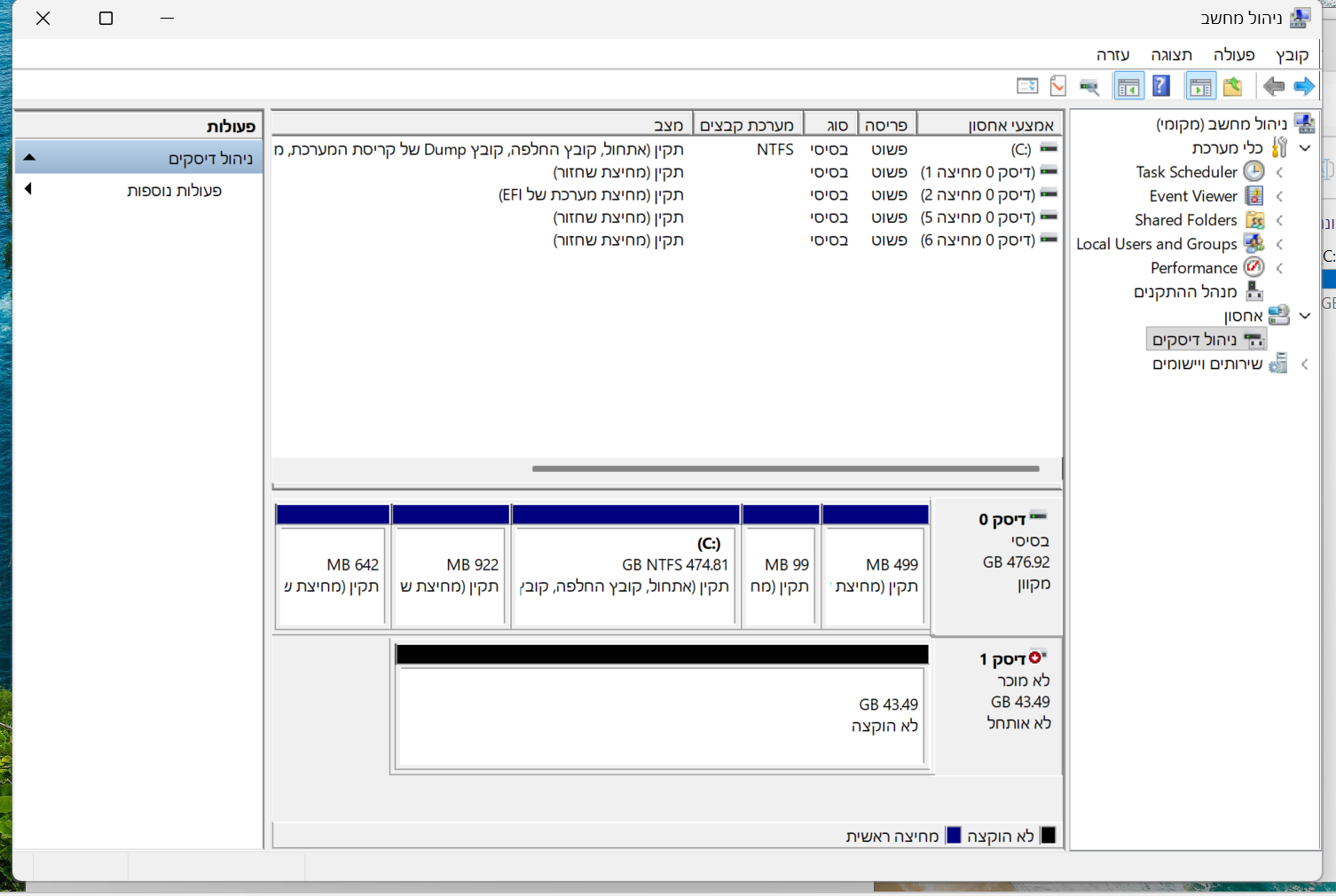This screenshot has width=1336, height=896.
Task: Click the up-one-level folder icon
Action: [x=1232, y=86]
